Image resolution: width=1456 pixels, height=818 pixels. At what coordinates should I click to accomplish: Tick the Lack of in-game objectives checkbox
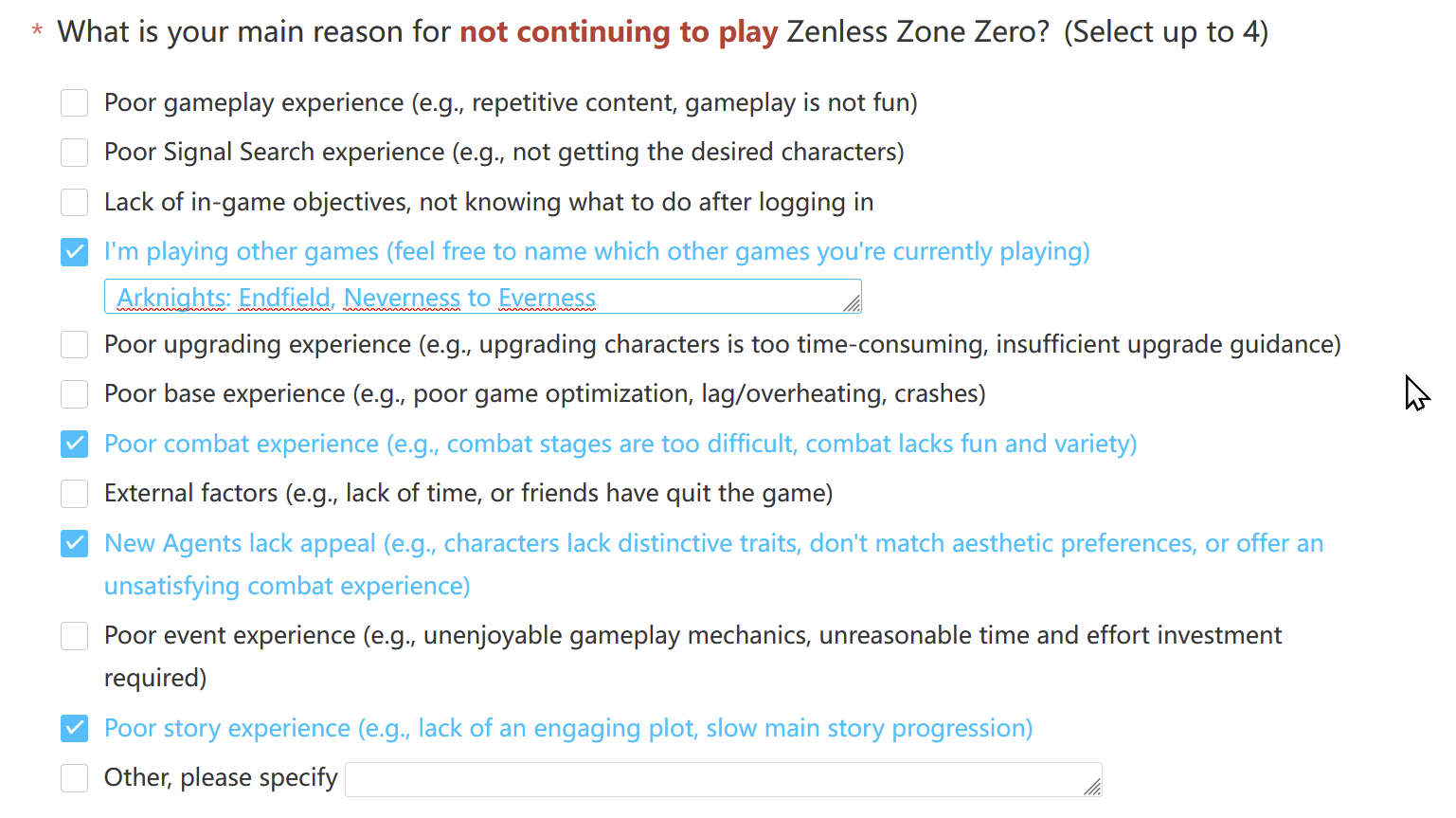pos(75,202)
